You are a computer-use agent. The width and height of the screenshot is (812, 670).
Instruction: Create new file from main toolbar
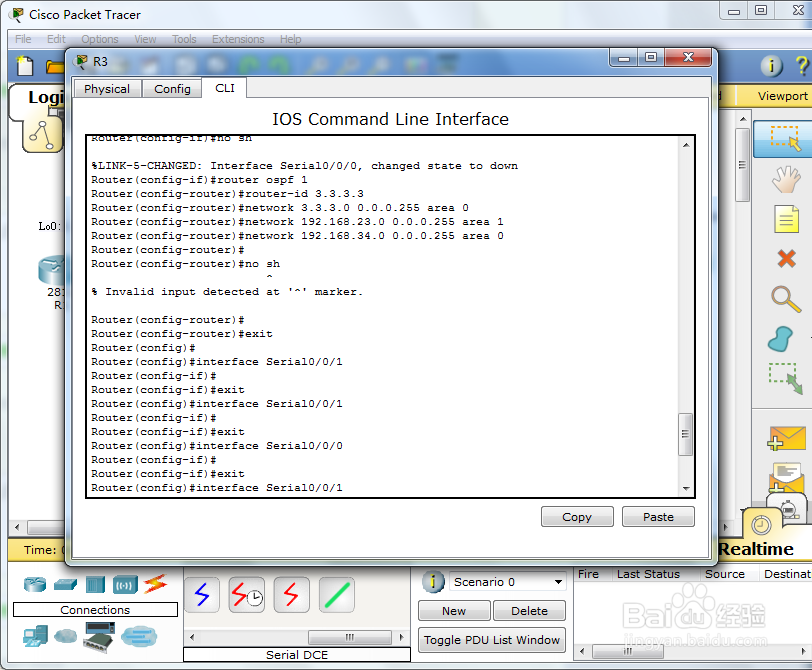[25, 66]
